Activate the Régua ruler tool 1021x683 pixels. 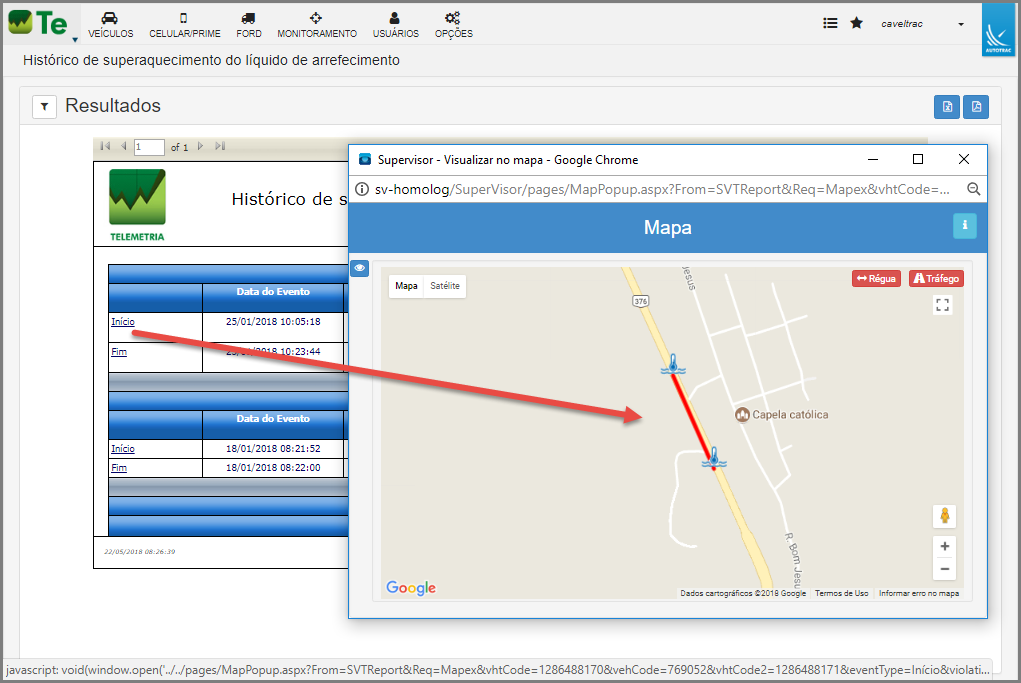(x=876, y=279)
